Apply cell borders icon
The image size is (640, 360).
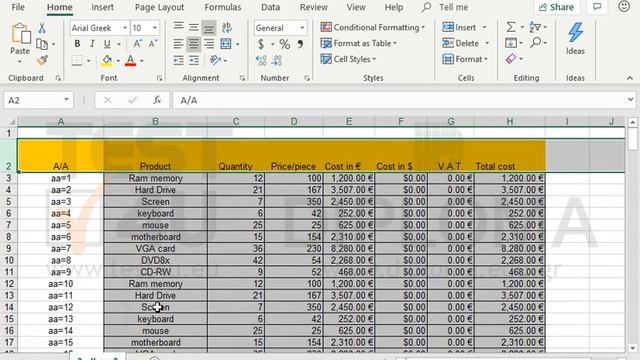click(x=77, y=60)
